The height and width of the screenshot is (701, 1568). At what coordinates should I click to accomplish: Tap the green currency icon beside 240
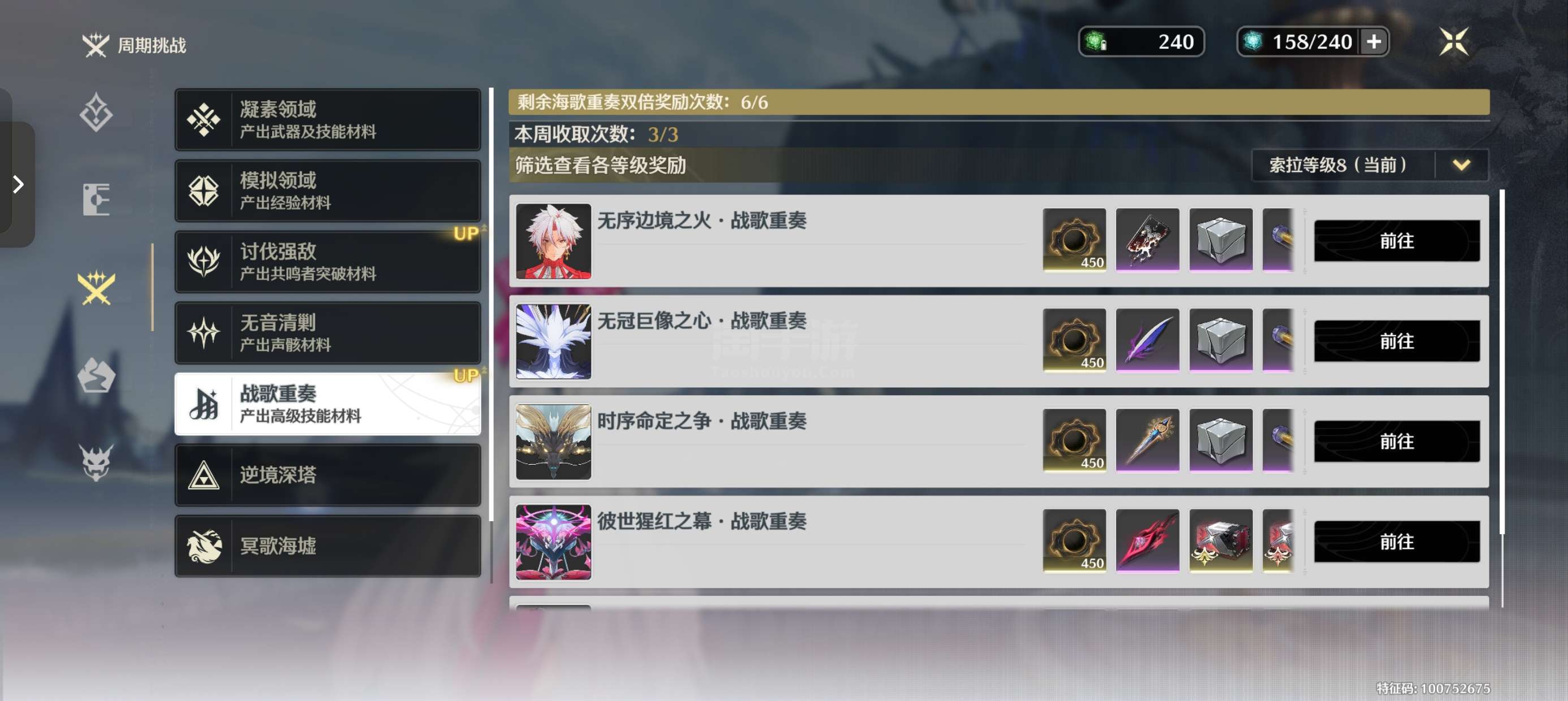coord(1096,41)
